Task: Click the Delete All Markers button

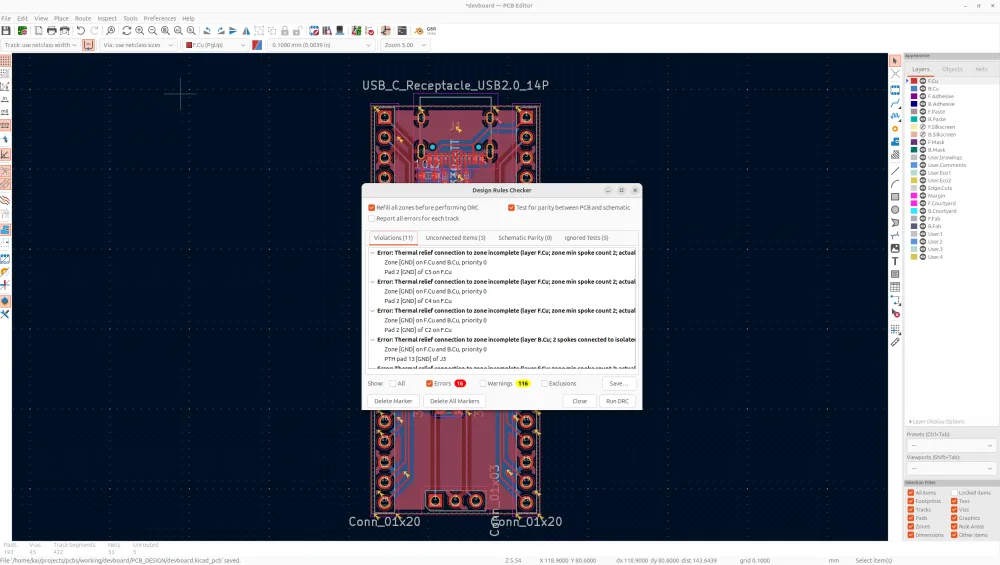Action: pos(454,401)
